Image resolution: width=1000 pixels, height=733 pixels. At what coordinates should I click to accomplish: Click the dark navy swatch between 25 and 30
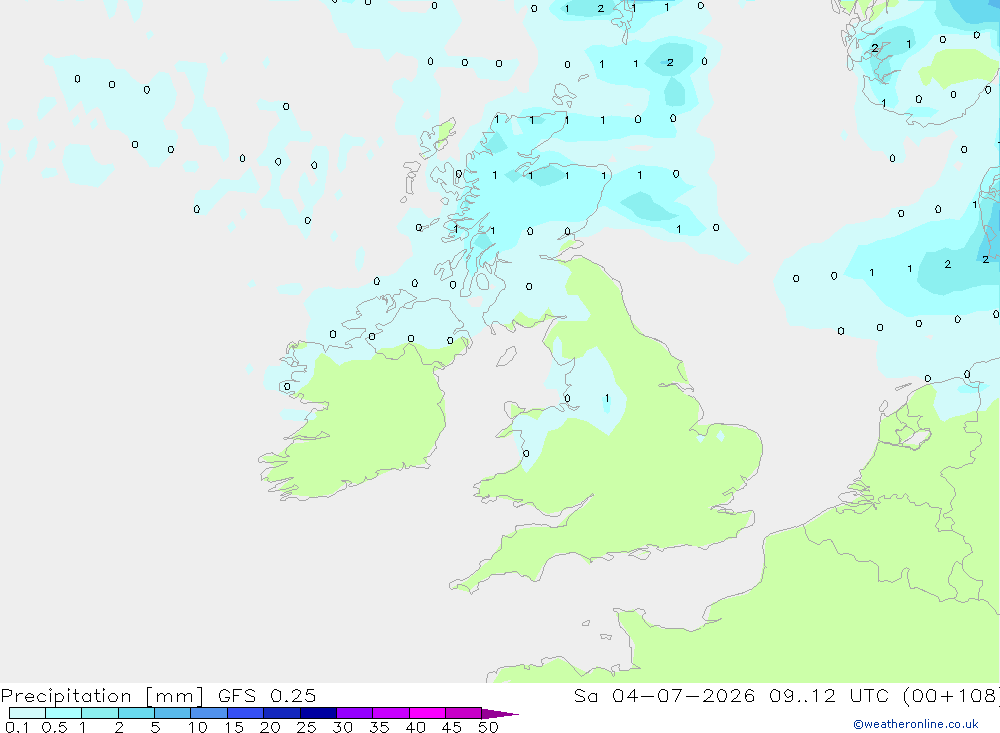tap(318, 713)
